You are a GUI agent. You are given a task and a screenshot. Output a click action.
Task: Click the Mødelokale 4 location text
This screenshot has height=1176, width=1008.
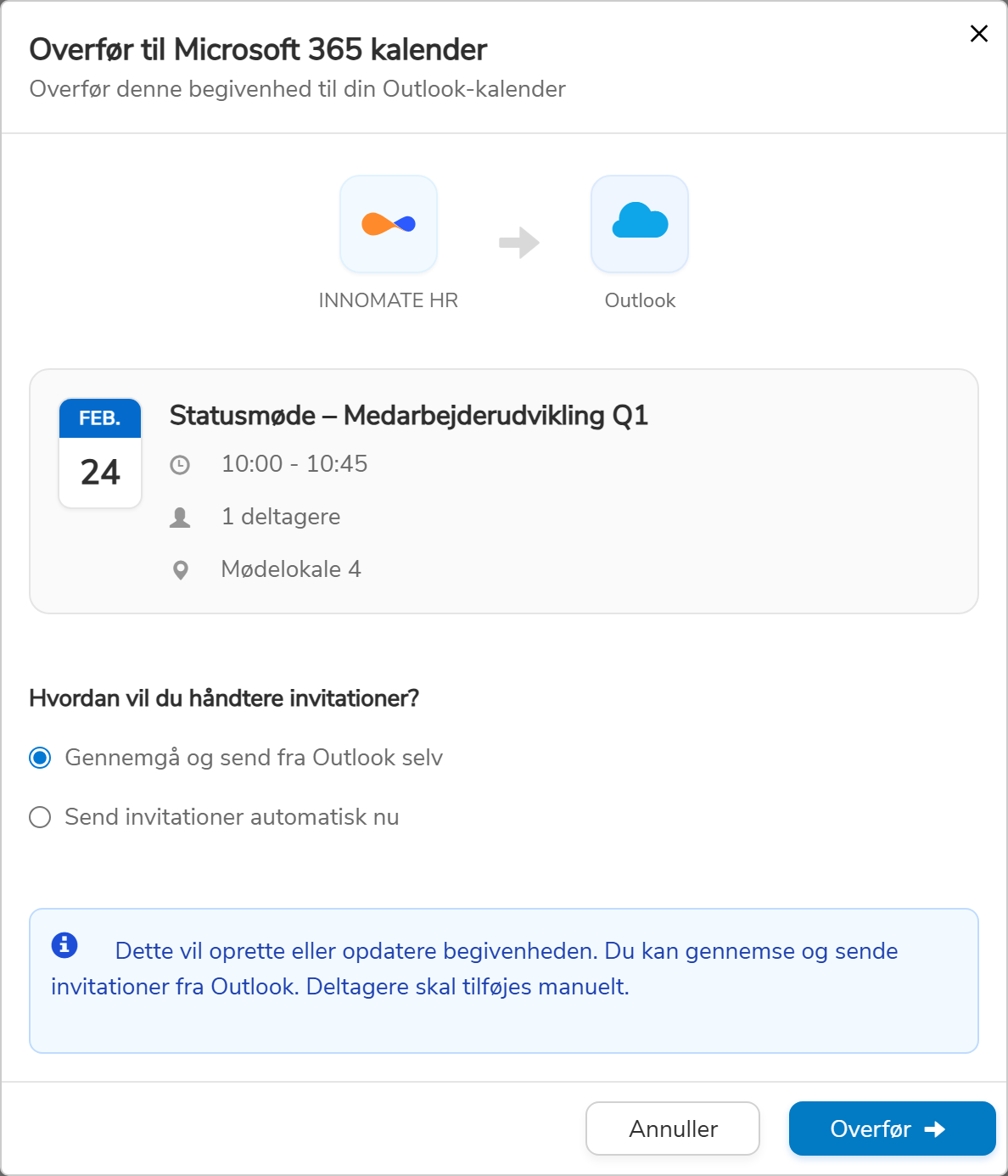coord(290,569)
